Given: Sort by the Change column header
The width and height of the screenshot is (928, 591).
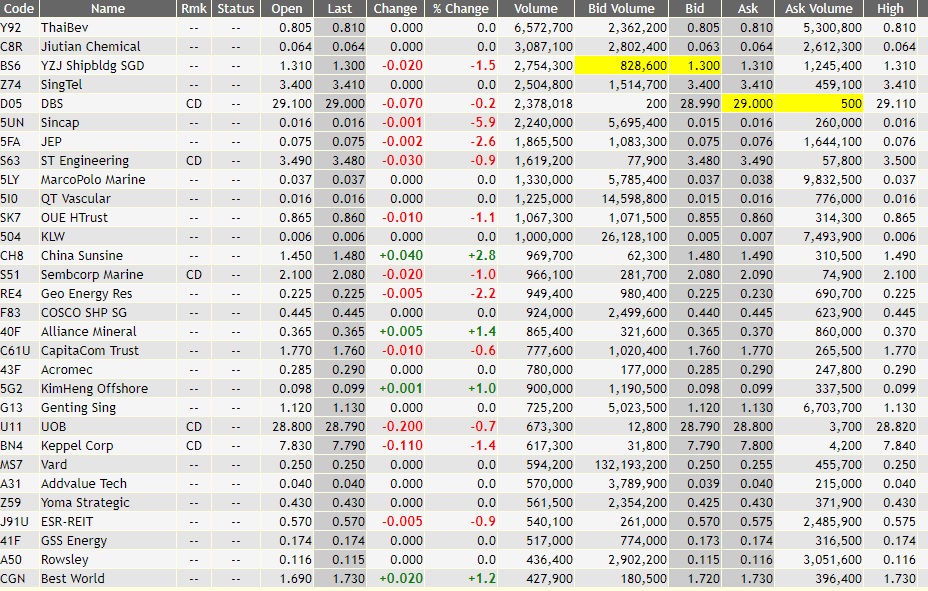Looking at the screenshot, I should (x=395, y=8).
